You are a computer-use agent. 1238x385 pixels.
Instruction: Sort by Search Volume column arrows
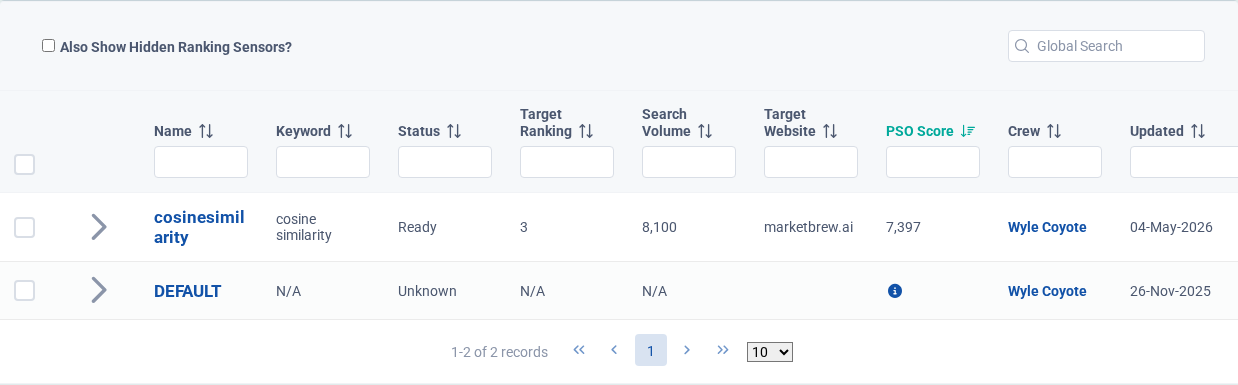click(705, 131)
